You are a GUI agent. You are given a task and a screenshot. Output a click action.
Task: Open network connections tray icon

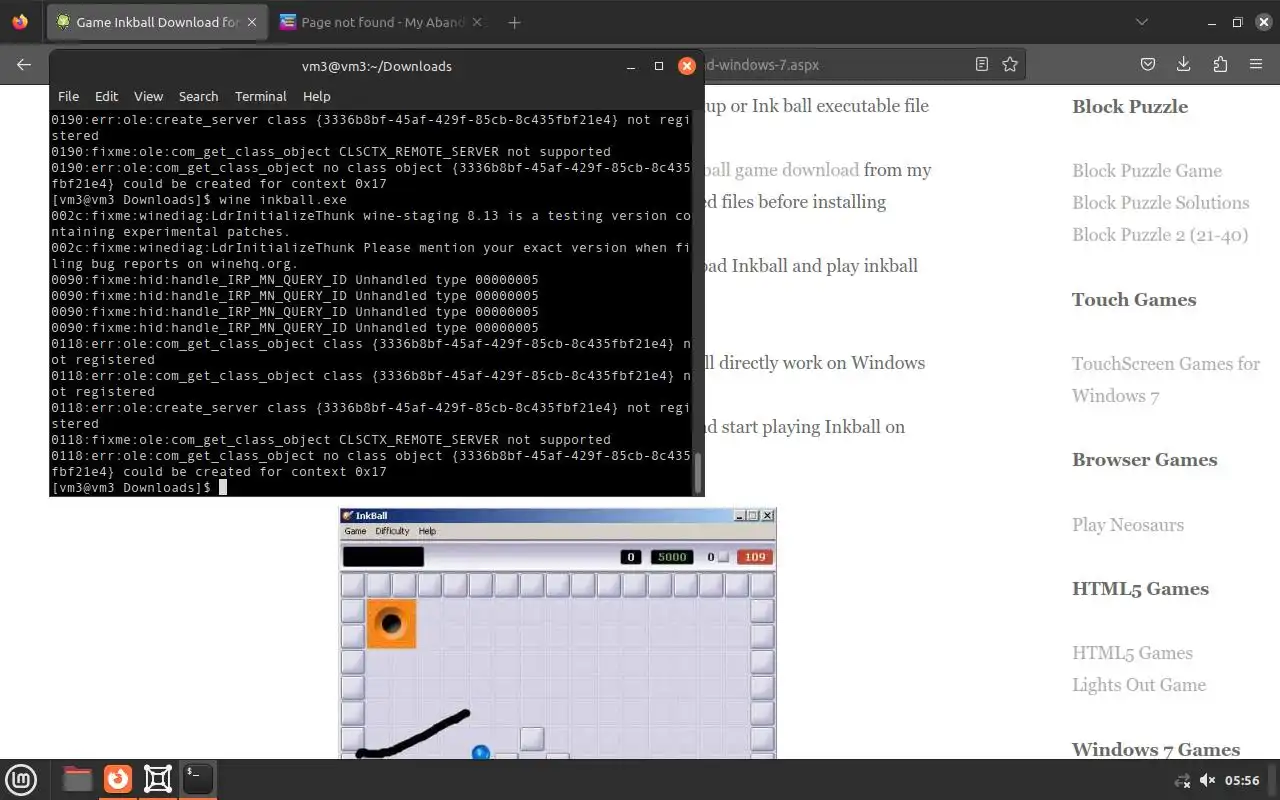[x=1182, y=780]
